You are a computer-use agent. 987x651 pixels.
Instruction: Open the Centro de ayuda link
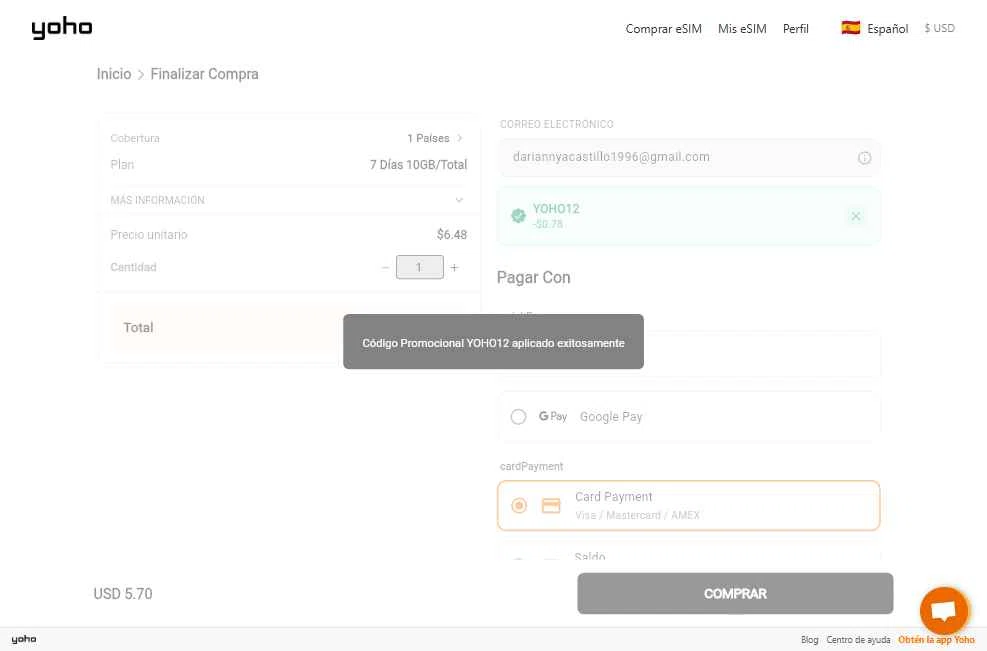point(858,640)
